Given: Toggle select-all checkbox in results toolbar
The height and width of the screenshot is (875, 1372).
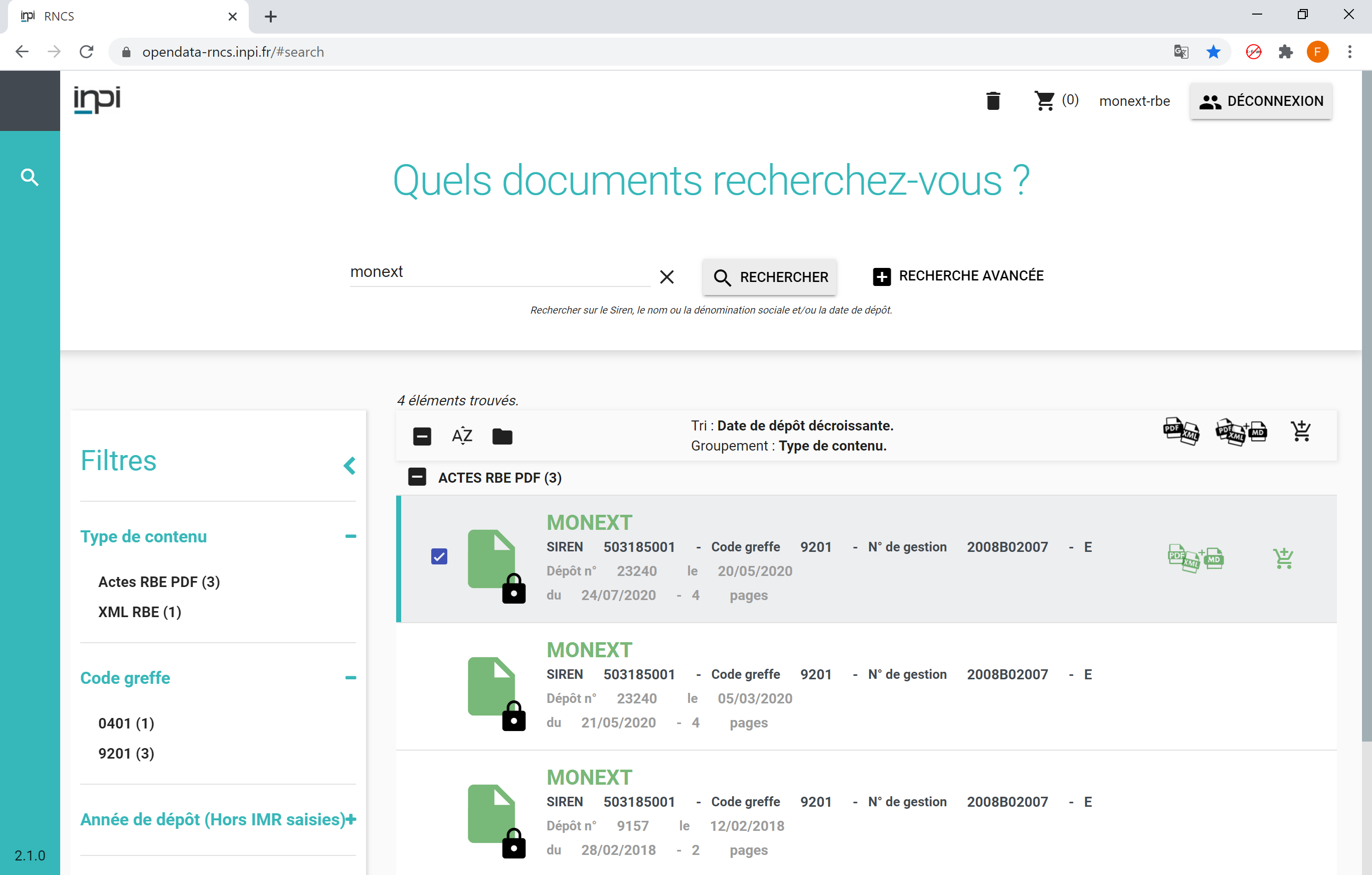Looking at the screenshot, I should 422,436.
